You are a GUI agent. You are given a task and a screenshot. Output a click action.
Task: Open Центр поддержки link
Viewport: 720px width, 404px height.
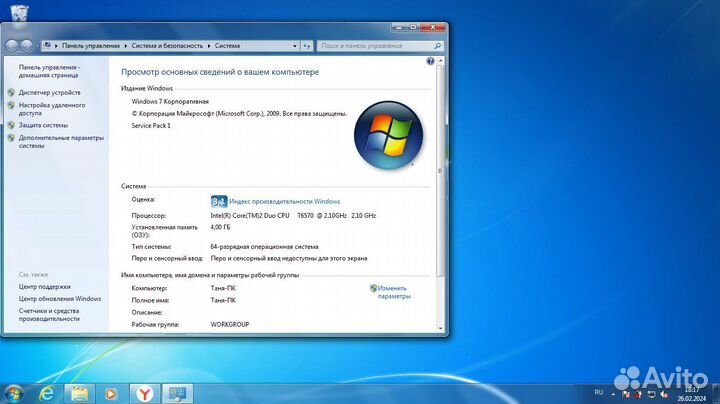45,287
